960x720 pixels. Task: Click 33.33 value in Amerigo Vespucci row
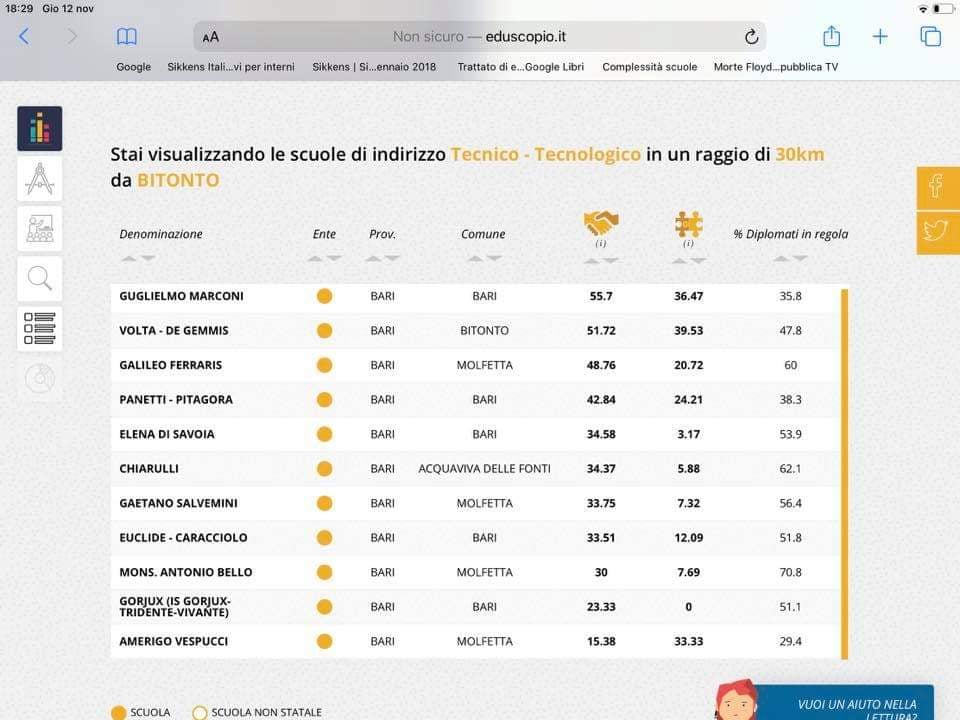click(x=689, y=642)
